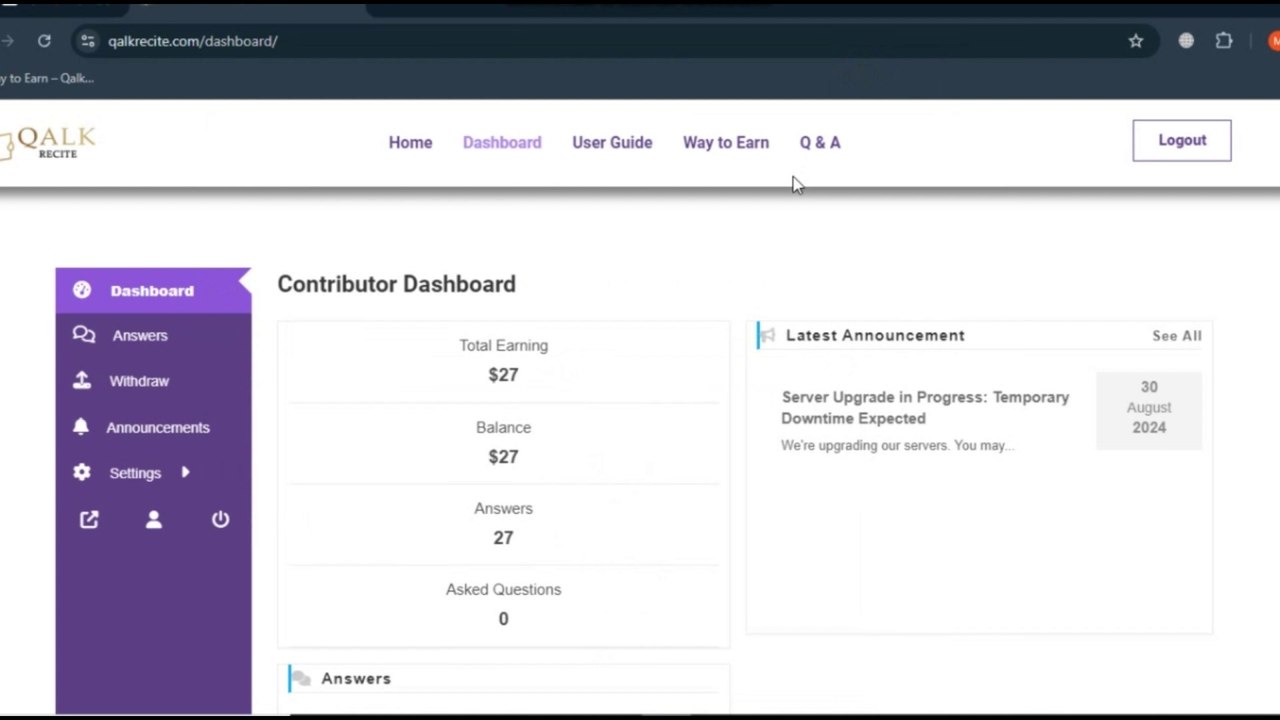Click the Settings gear icon in sidebar
Screen dimensions: 1280x720
[82, 473]
